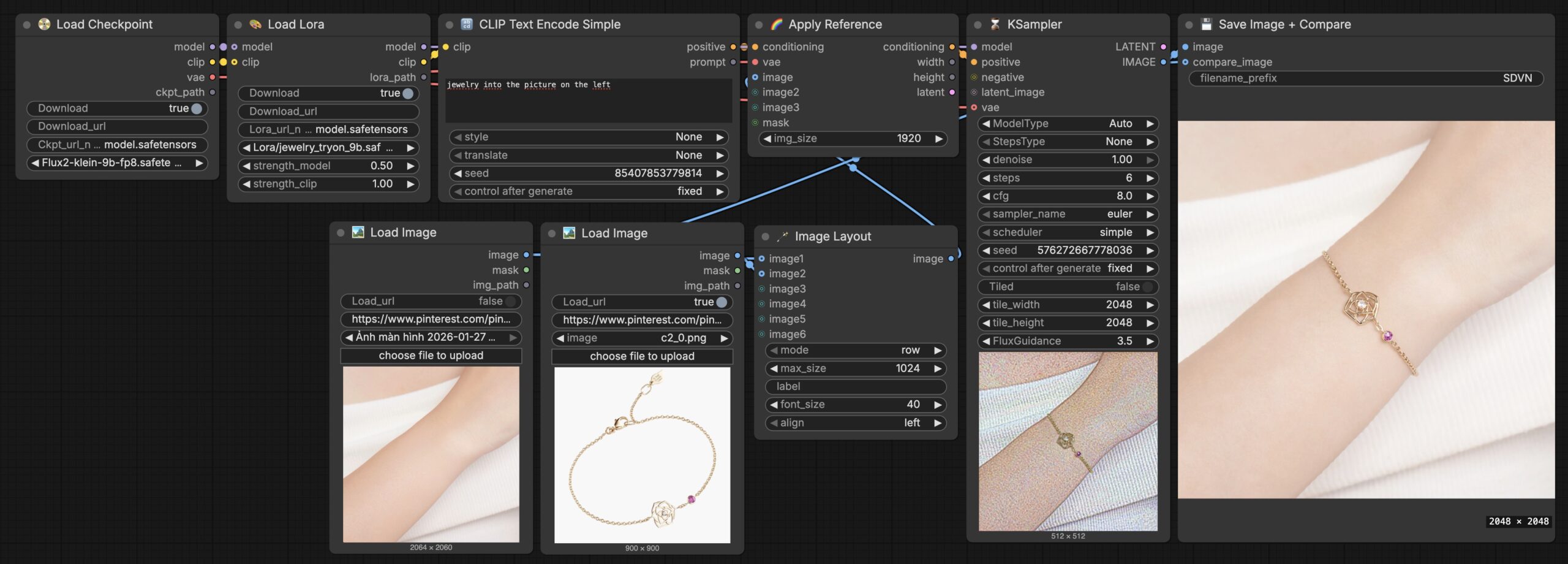Disable Load_url in second Load Image node

[721, 302]
